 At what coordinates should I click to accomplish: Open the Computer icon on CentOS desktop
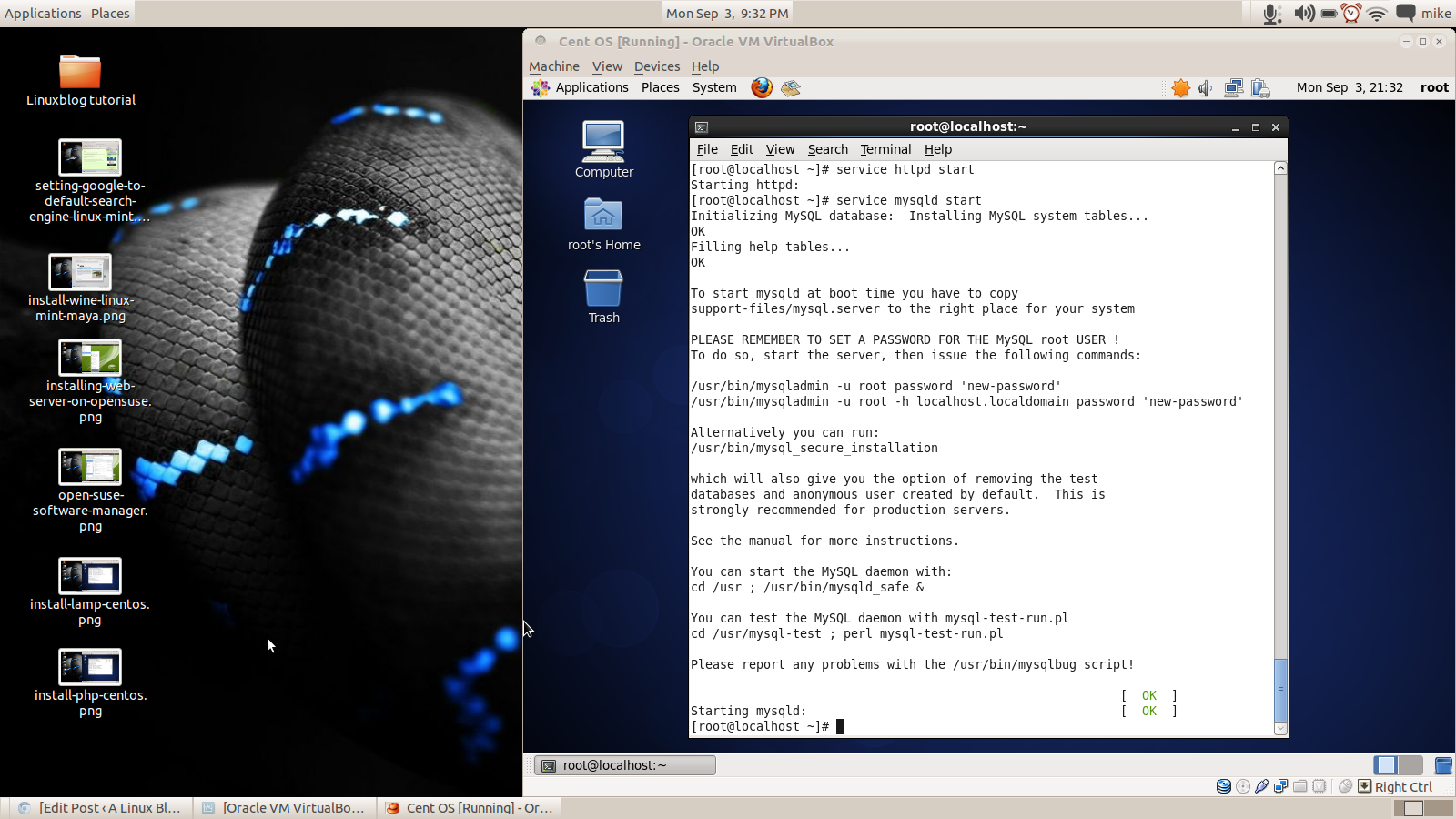(x=603, y=149)
